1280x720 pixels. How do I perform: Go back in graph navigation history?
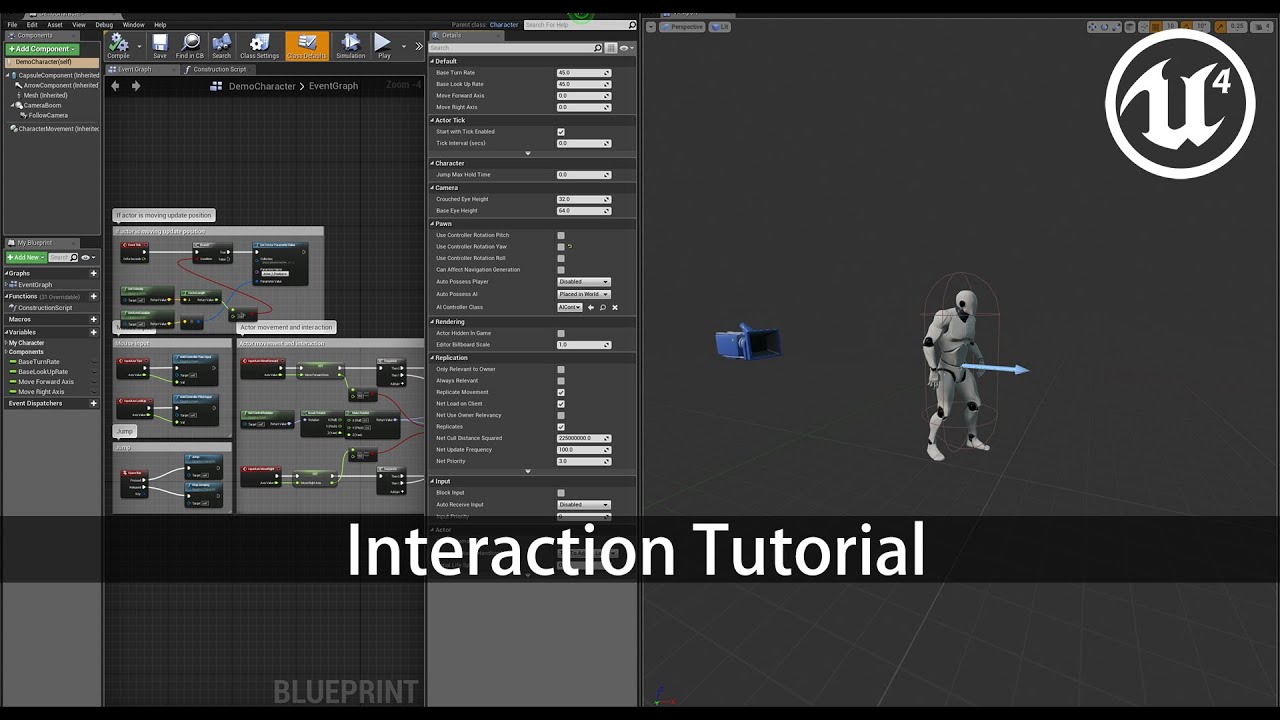pyautogui.click(x=115, y=86)
